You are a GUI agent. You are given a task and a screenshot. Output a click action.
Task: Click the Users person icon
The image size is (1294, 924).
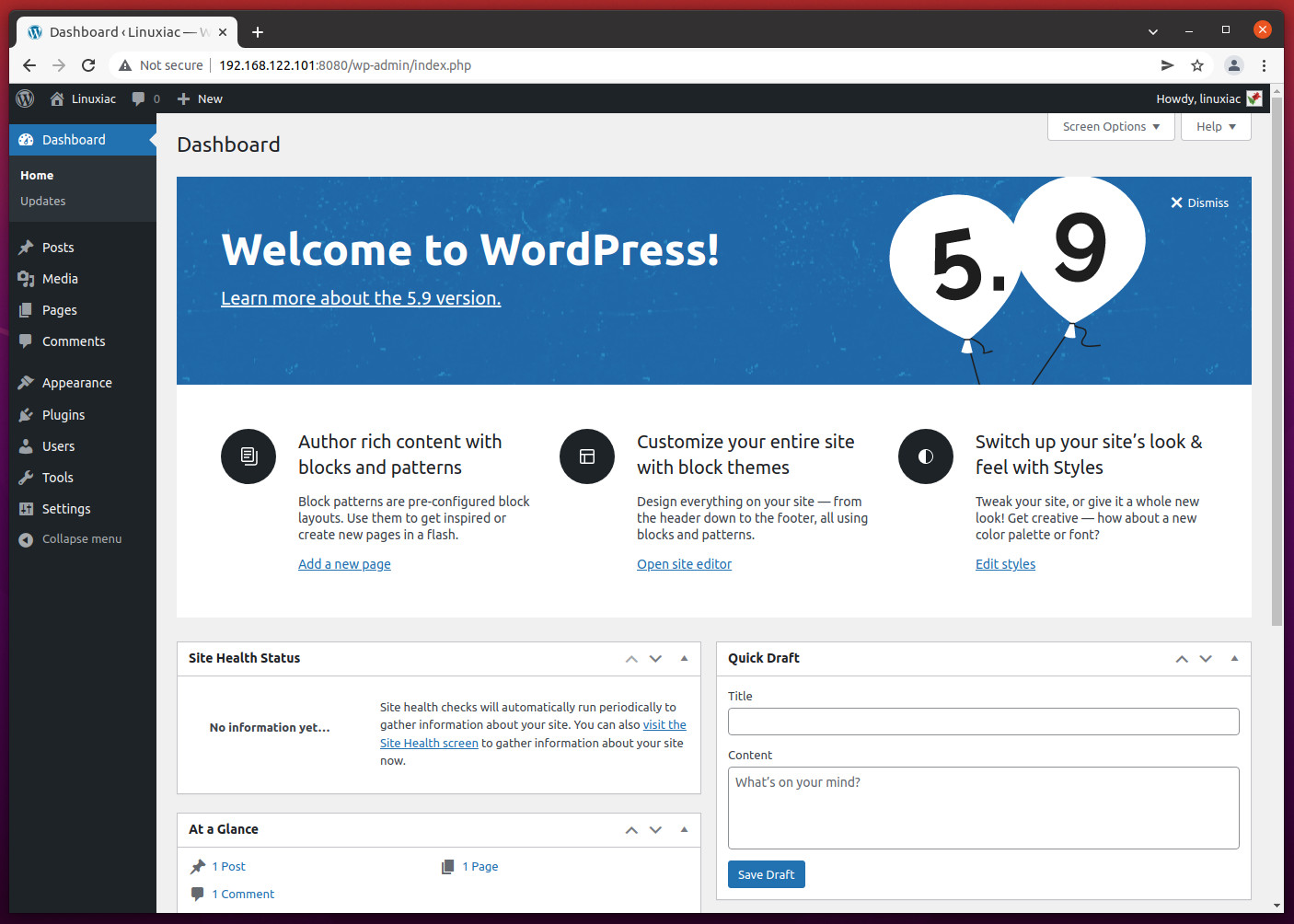coord(26,446)
